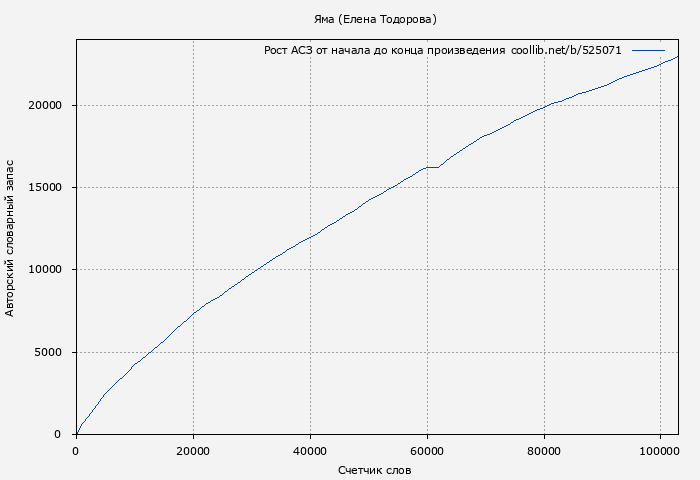The image size is (700, 480).
Task: Click the 40000 tick label on x-axis
Action: click(310, 451)
